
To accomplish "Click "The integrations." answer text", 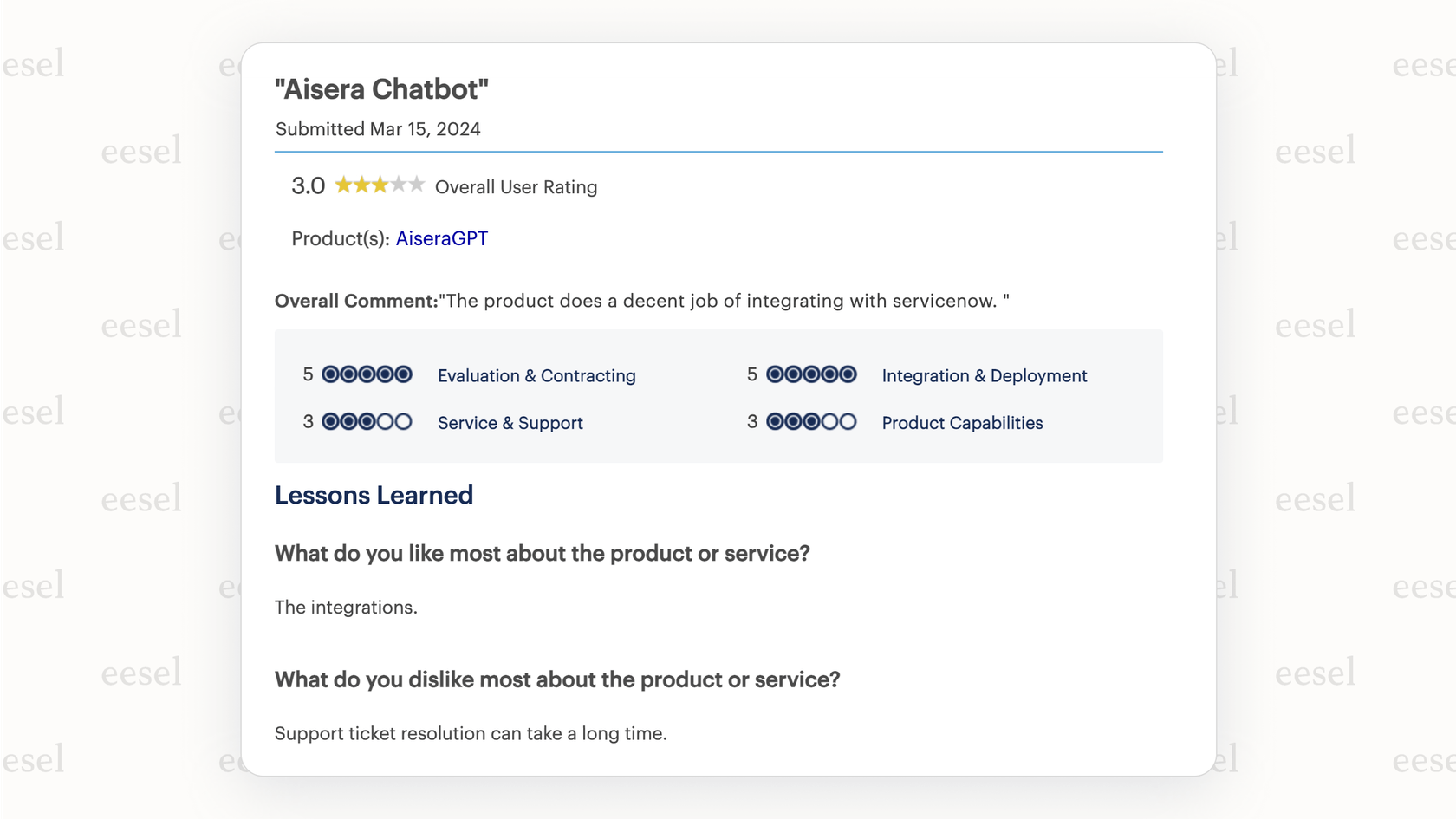I will pyautogui.click(x=346, y=608).
